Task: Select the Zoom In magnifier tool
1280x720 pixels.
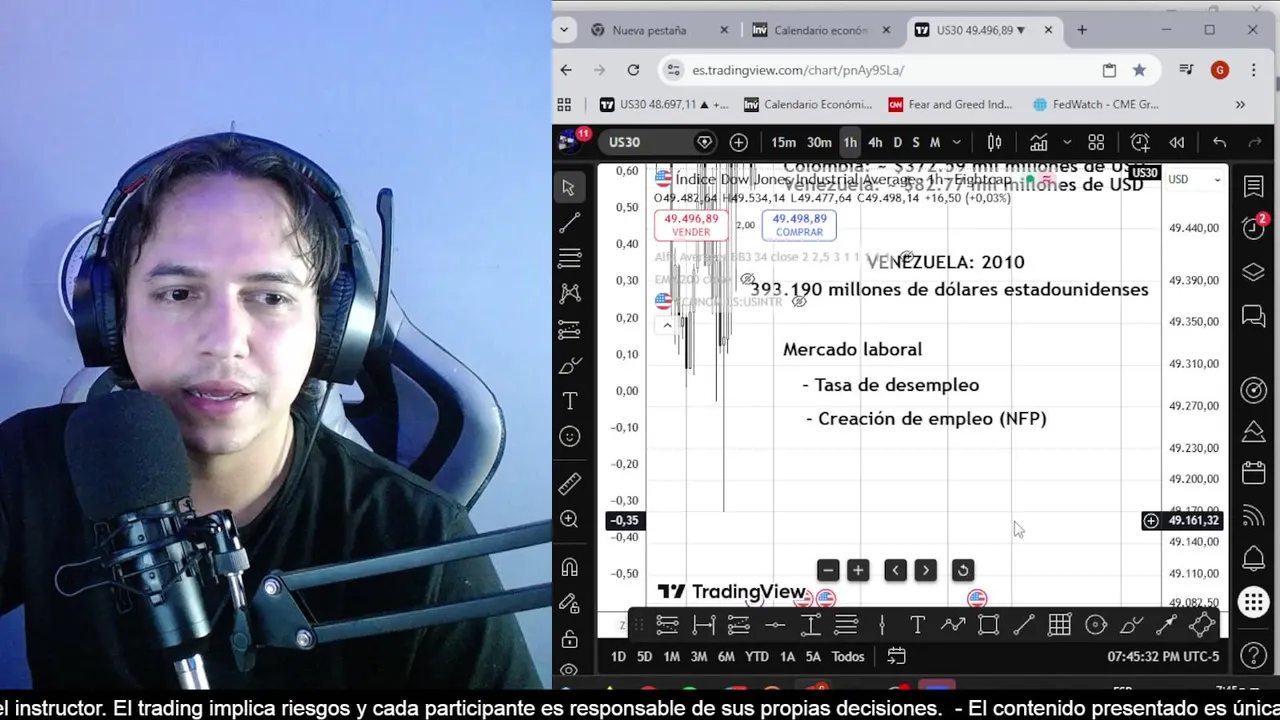Action: coord(569,519)
